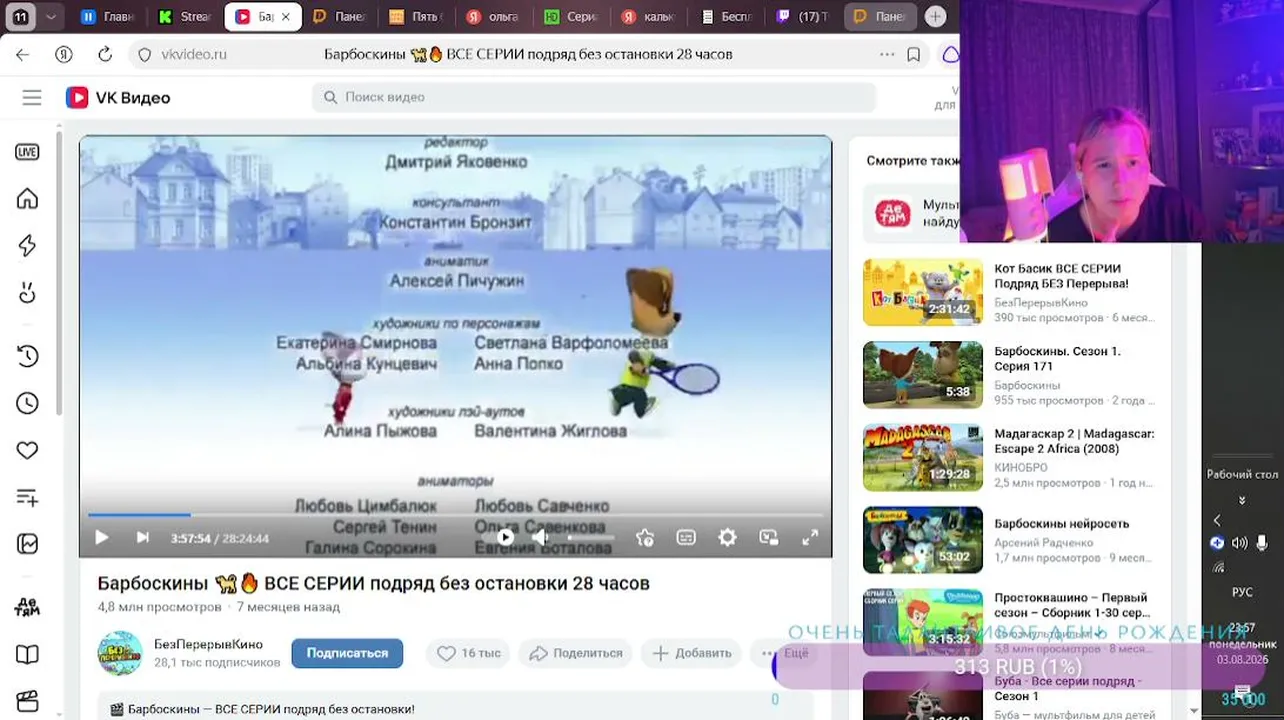Switch to the 'Сери' browser tab
The image size is (1284, 720).
pyautogui.click(x=573, y=17)
